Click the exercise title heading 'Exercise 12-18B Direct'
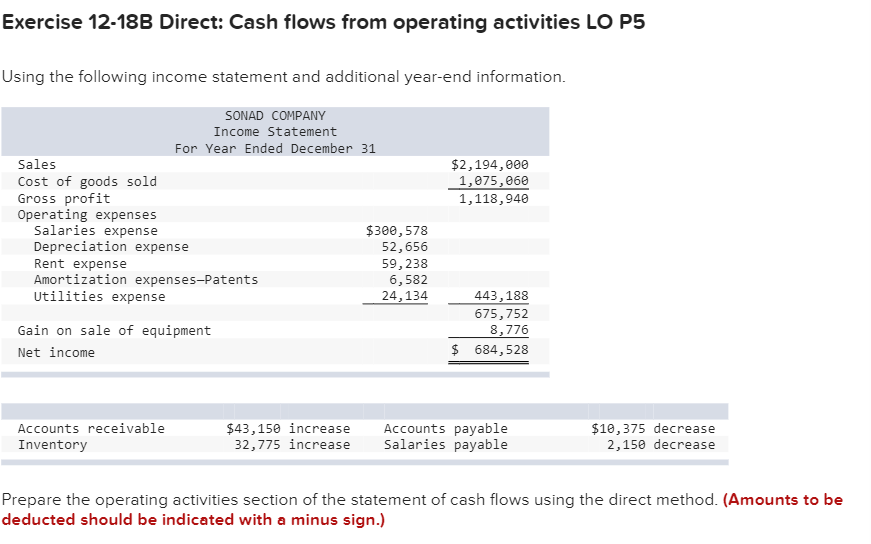Image resolution: width=871 pixels, height=544 pixels. pos(323,22)
